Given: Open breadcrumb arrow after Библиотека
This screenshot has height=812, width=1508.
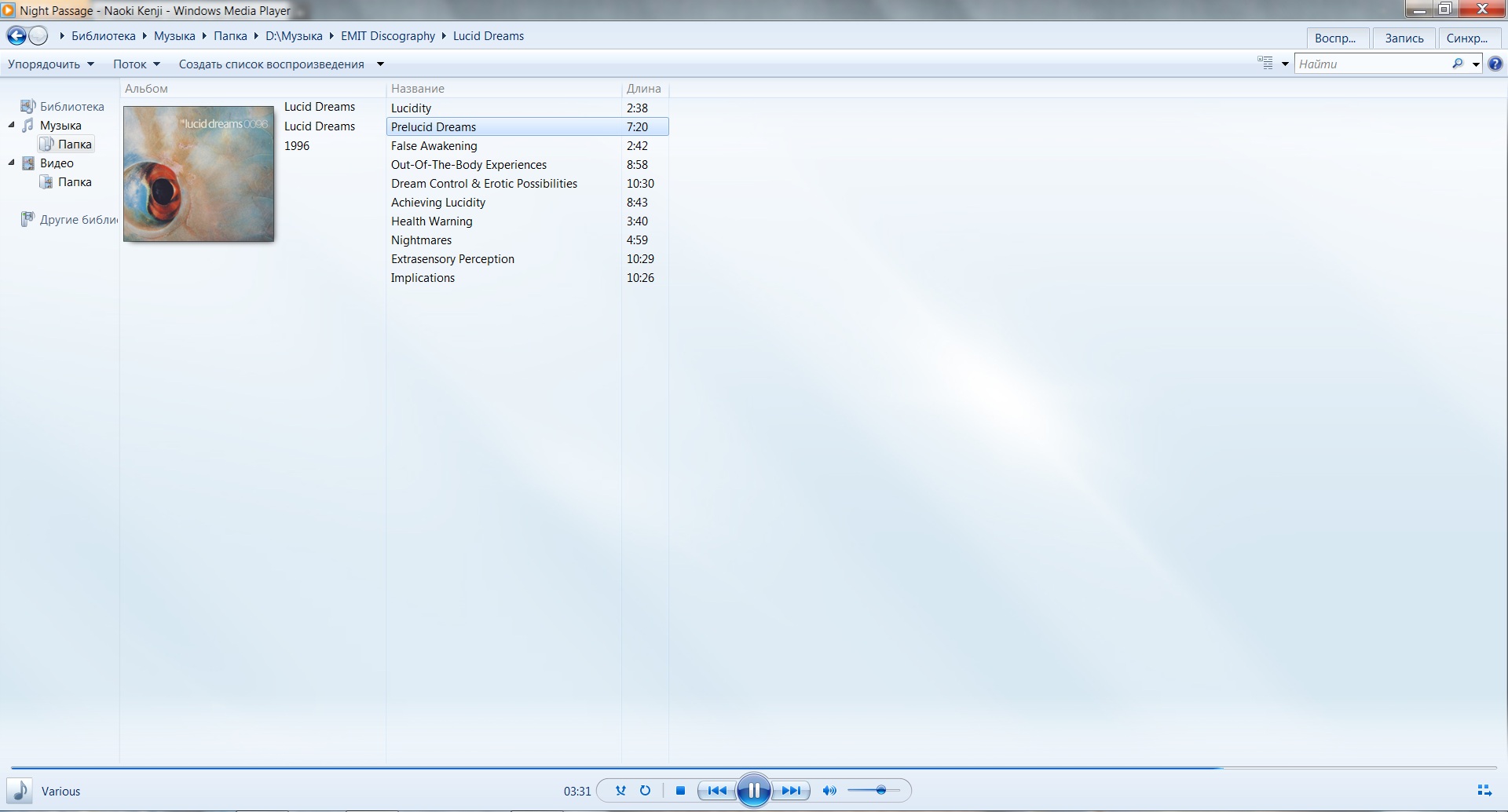Looking at the screenshot, I should click(145, 36).
